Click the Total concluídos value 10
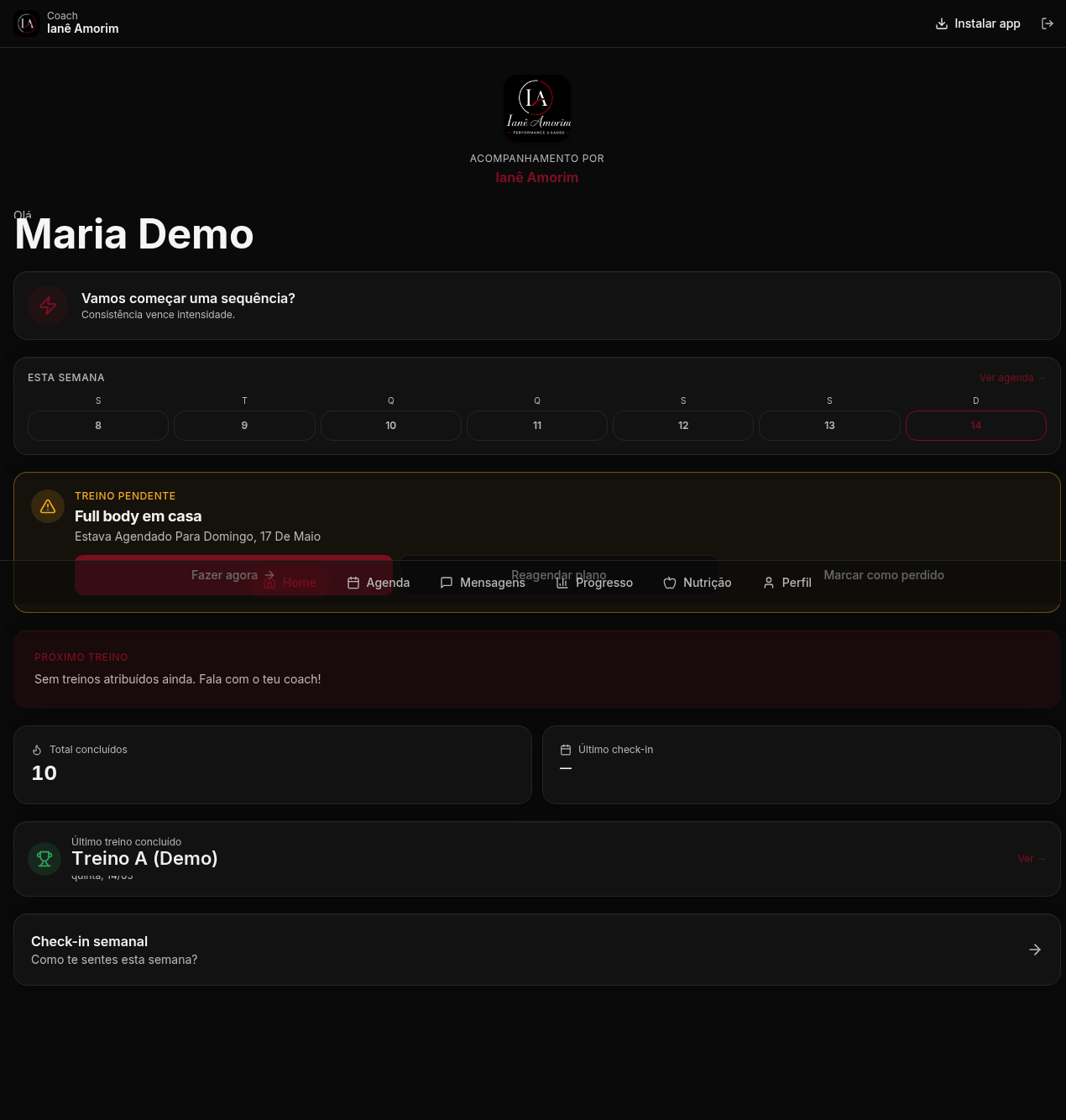Screen dimensions: 1066x1120 tap(44, 773)
